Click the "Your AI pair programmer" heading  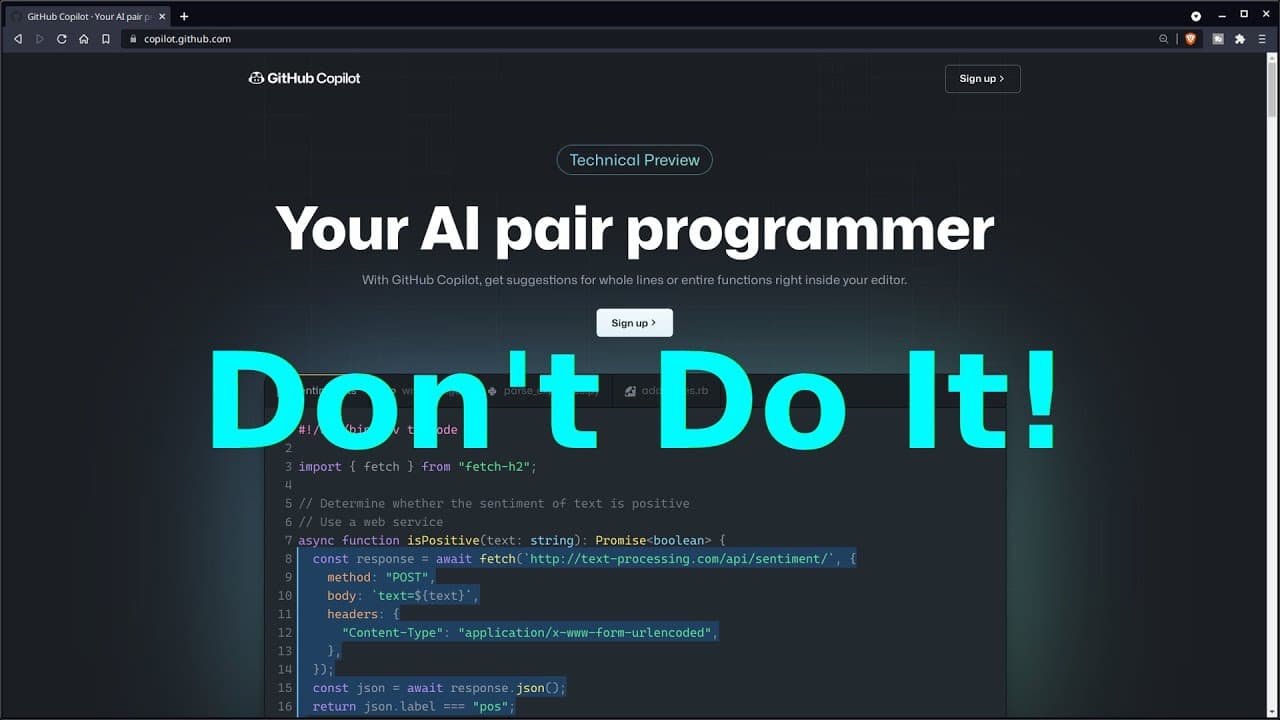coord(634,229)
